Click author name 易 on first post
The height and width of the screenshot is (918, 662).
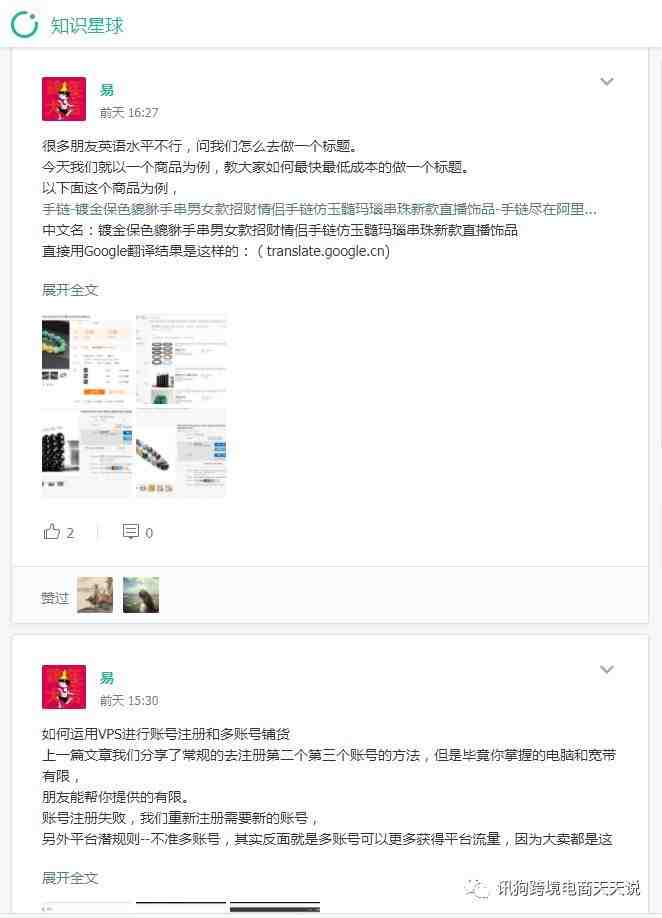coord(107,90)
